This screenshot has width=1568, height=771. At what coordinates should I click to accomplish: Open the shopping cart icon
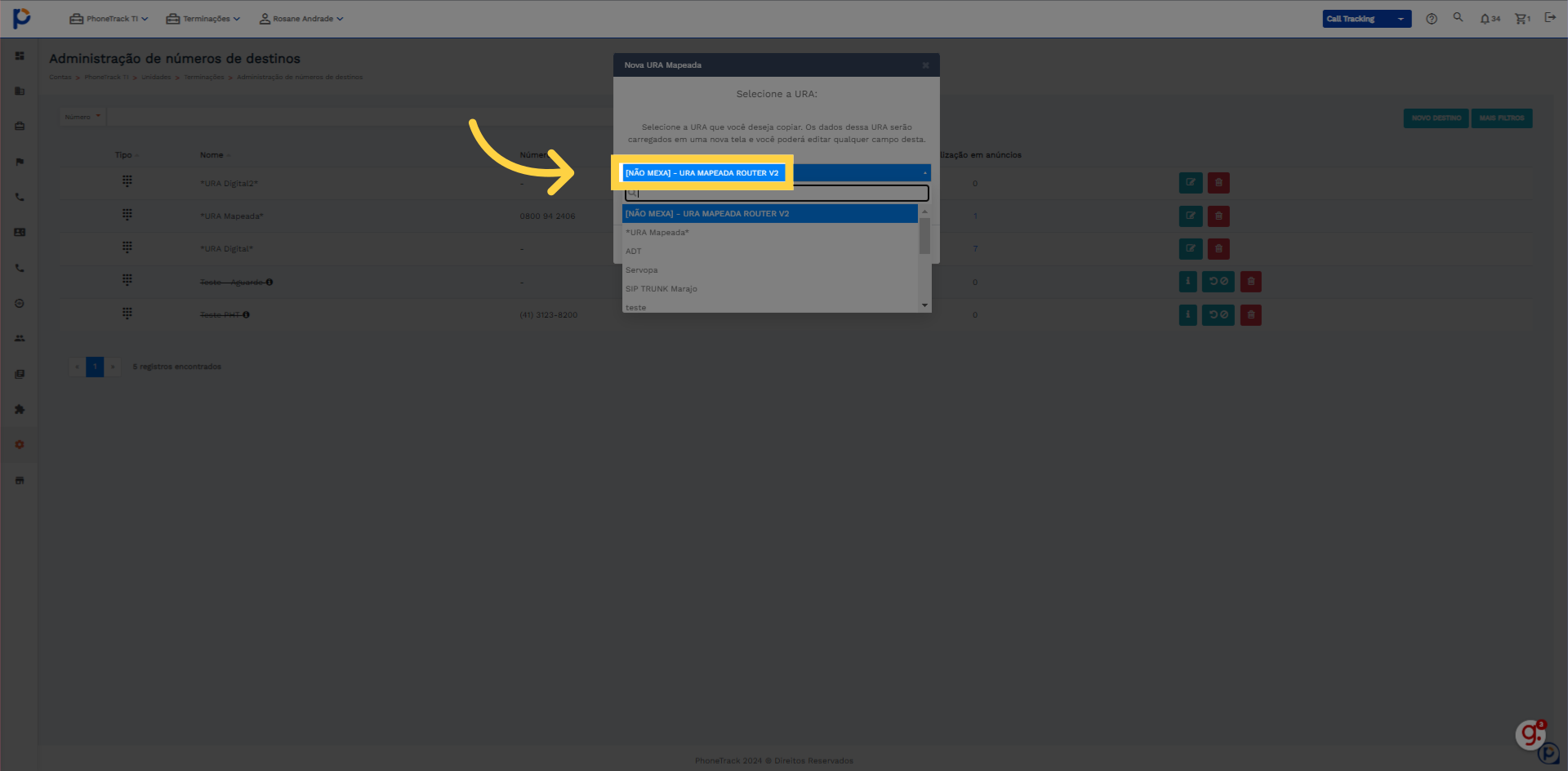click(1522, 19)
